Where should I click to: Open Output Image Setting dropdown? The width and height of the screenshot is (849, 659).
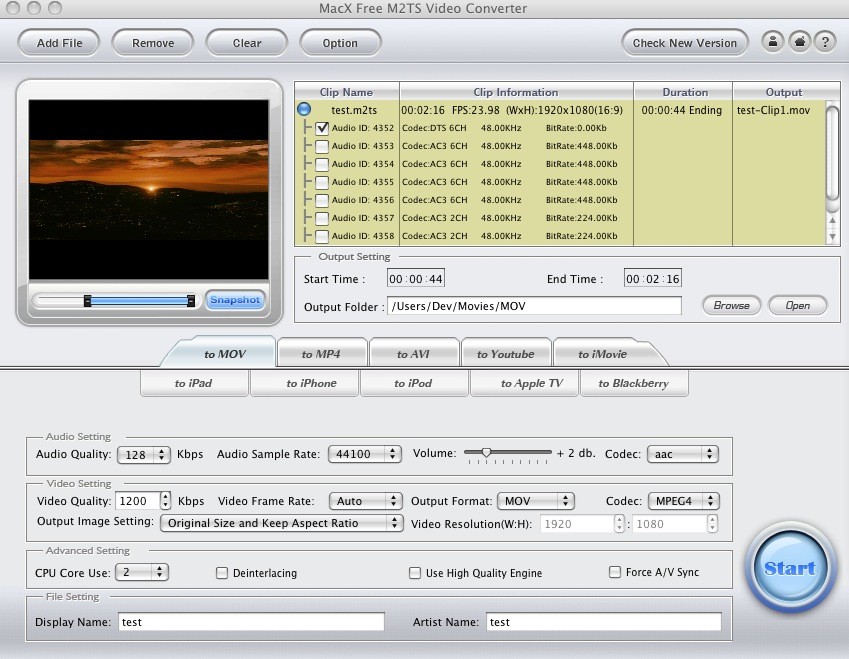click(x=282, y=523)
